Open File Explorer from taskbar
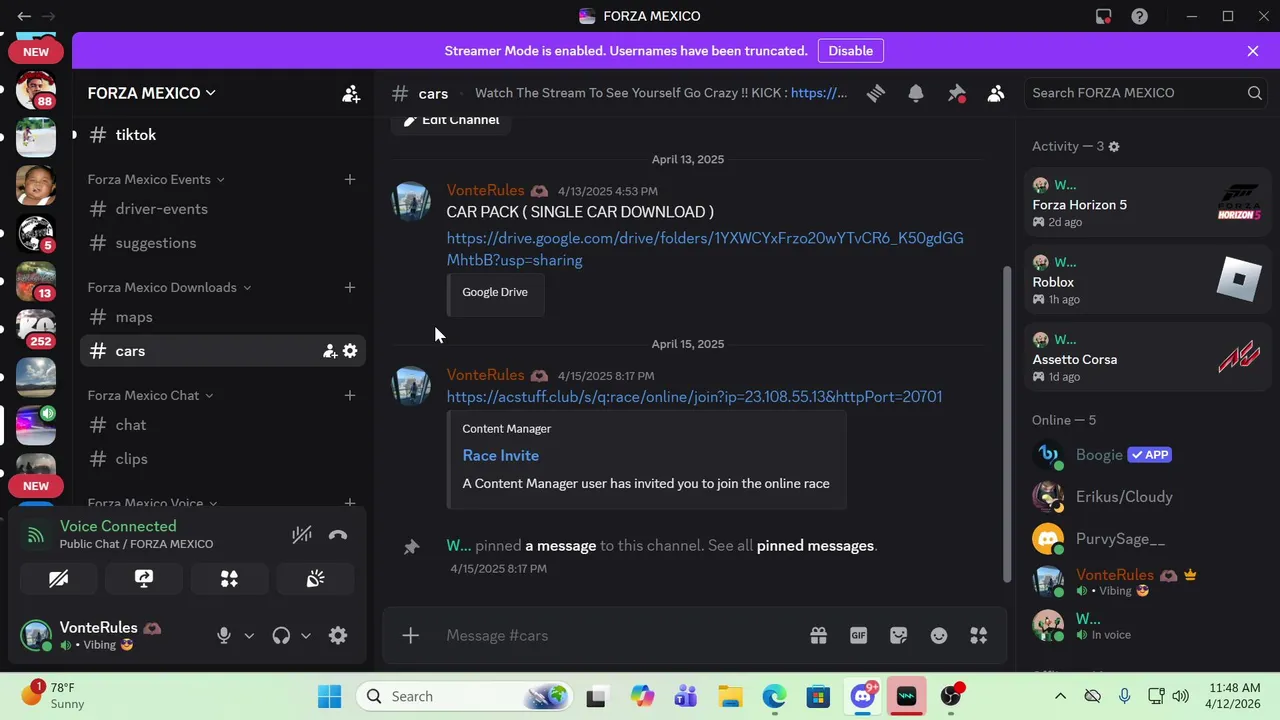The height and width of the screenshot is (720, 1280). pyautogui.click(x=731, y=696)
